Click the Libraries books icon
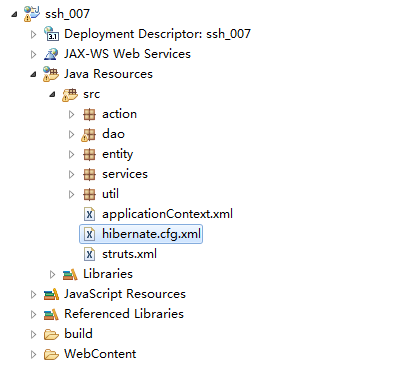The height and width of the screenshot is (365, 405). point(70,274)
